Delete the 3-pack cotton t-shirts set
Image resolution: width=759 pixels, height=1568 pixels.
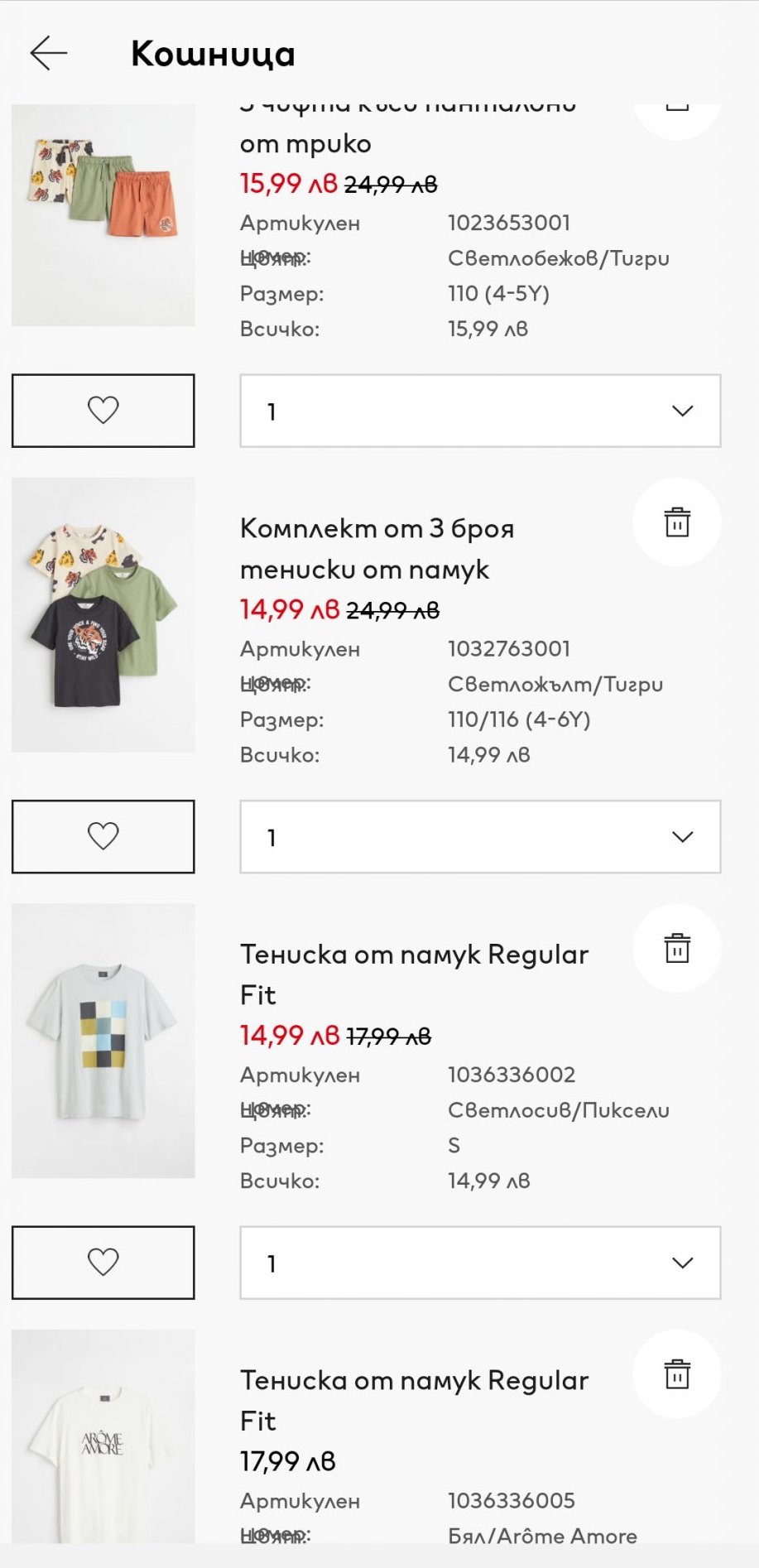(x=676, y=522)
